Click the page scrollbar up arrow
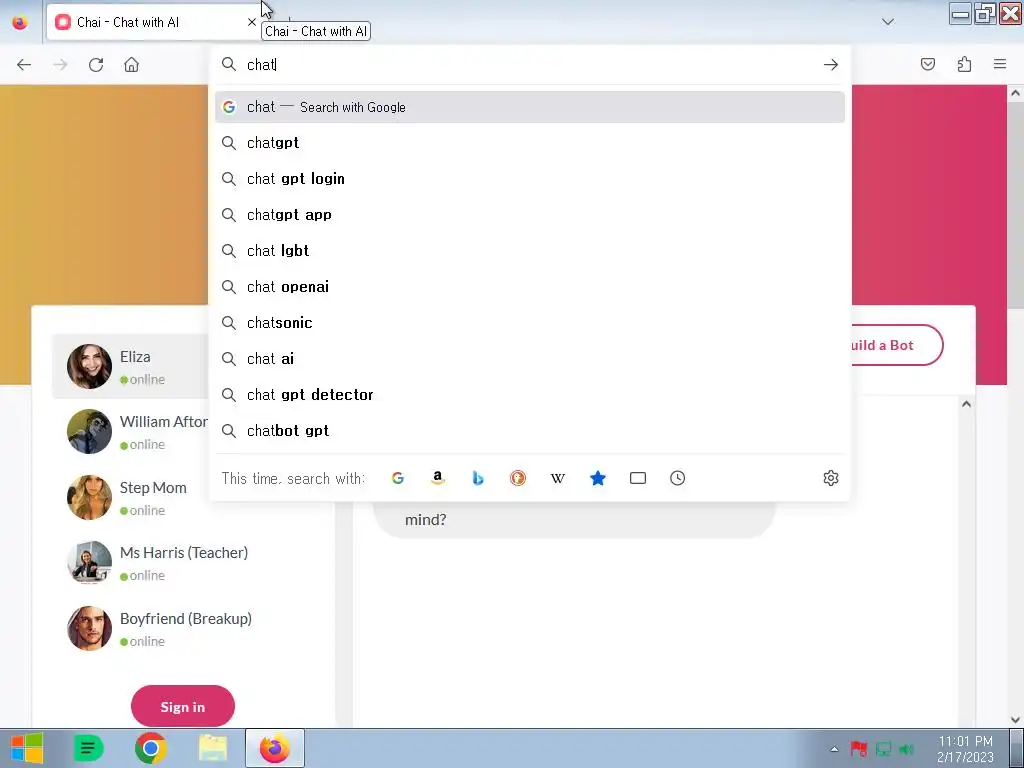 tap(1015, 93)
